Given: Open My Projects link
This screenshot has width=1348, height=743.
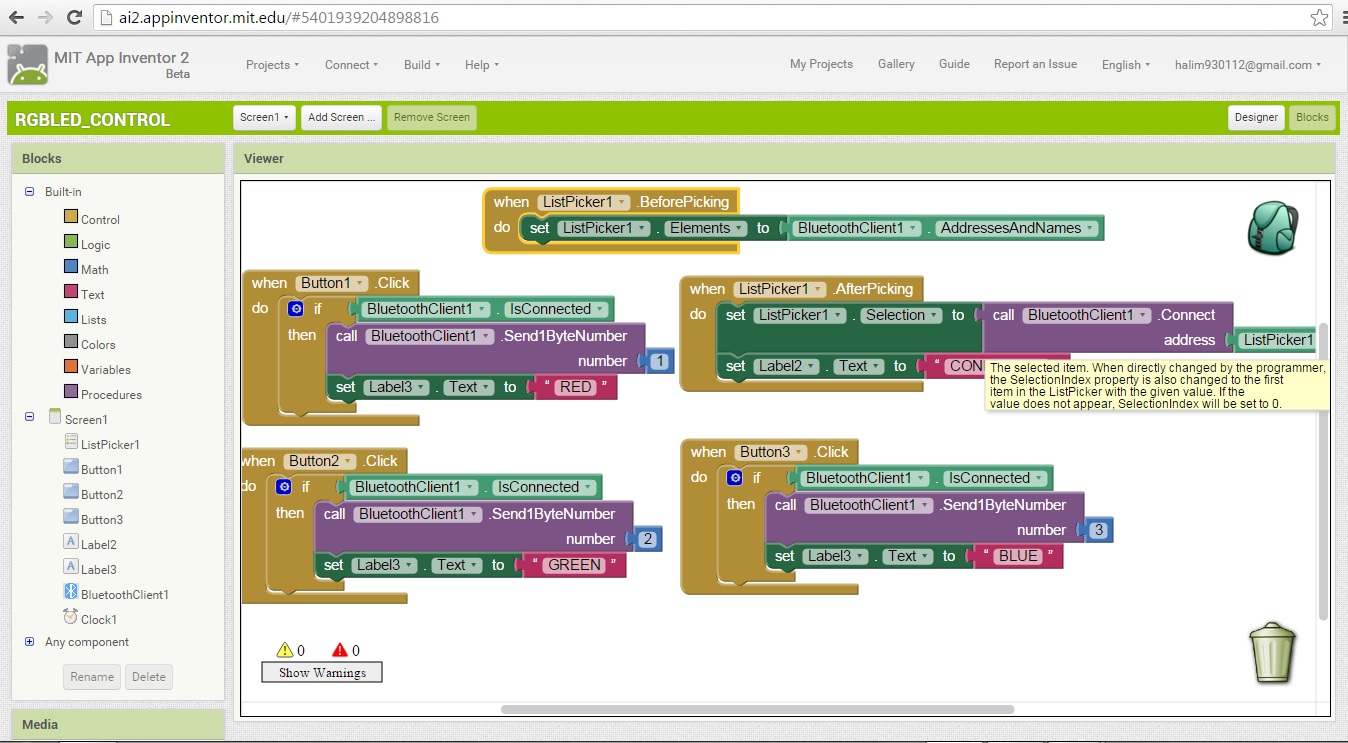Looking at the screenshot, I should 821,64.
